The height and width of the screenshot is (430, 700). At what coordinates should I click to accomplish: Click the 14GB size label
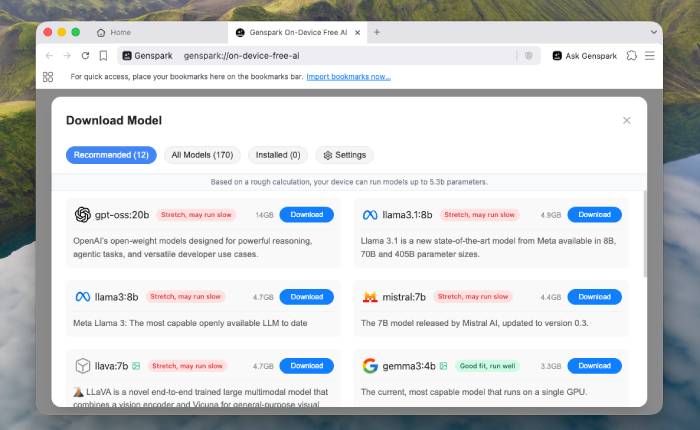click(264, 215)
